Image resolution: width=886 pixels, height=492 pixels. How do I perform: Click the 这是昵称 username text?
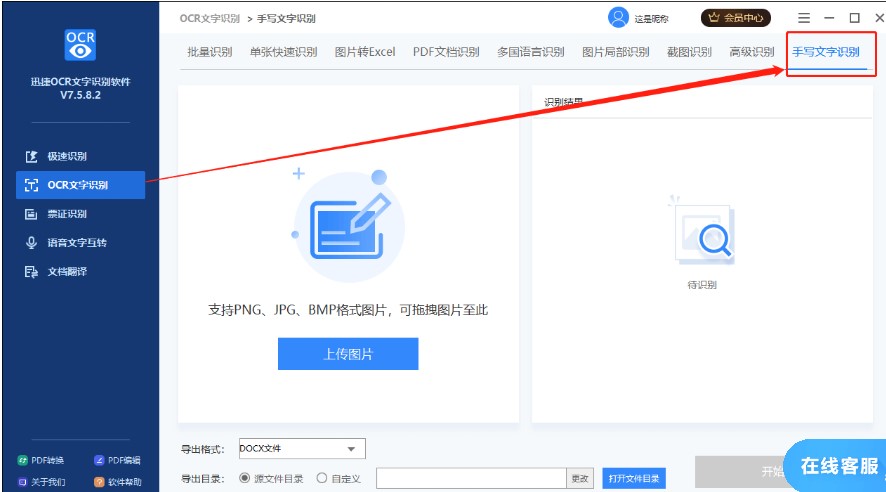coord(651,19)
